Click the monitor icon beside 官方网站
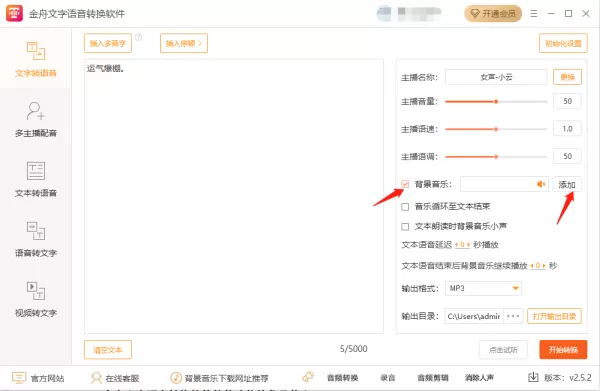 pos(19,378)
